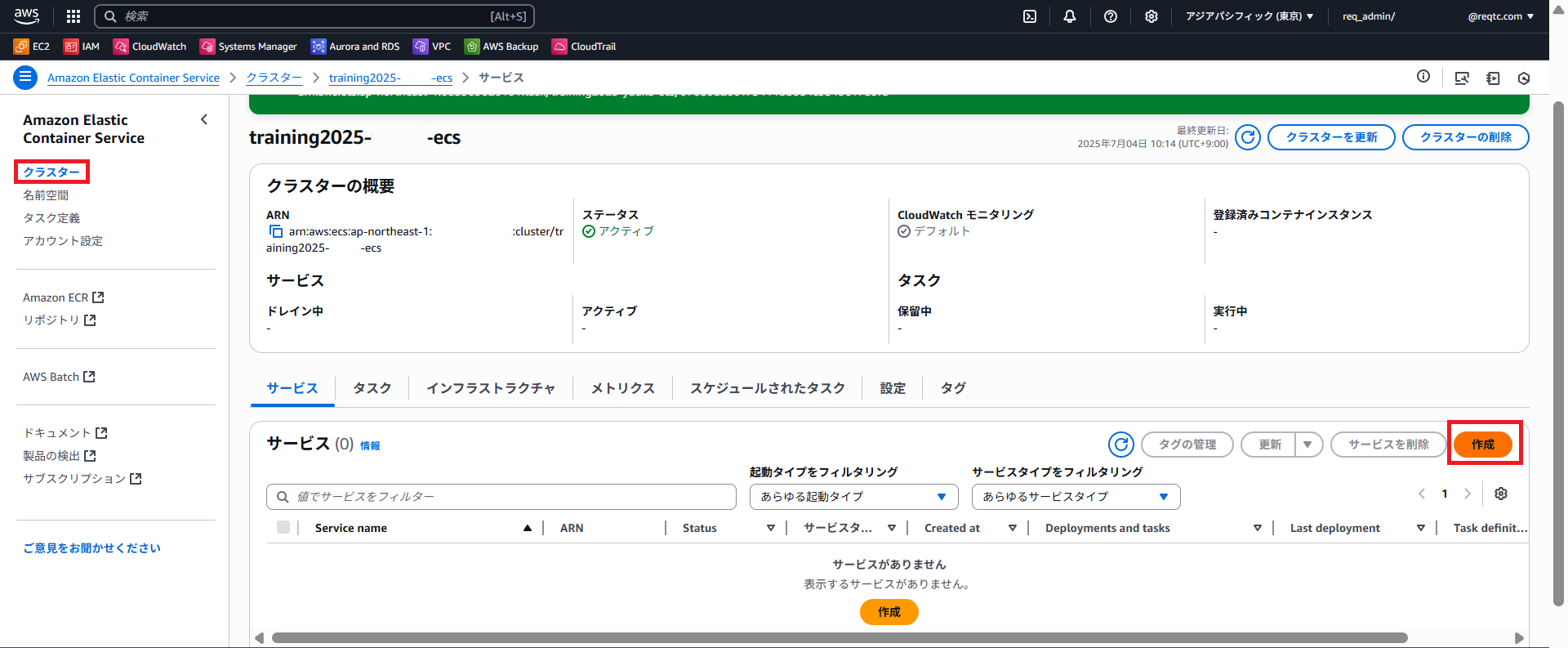Toggle the hamburger navigation menu
Image resolution: width=1568 pixels, height=648 pixels.
pos(25,78)
